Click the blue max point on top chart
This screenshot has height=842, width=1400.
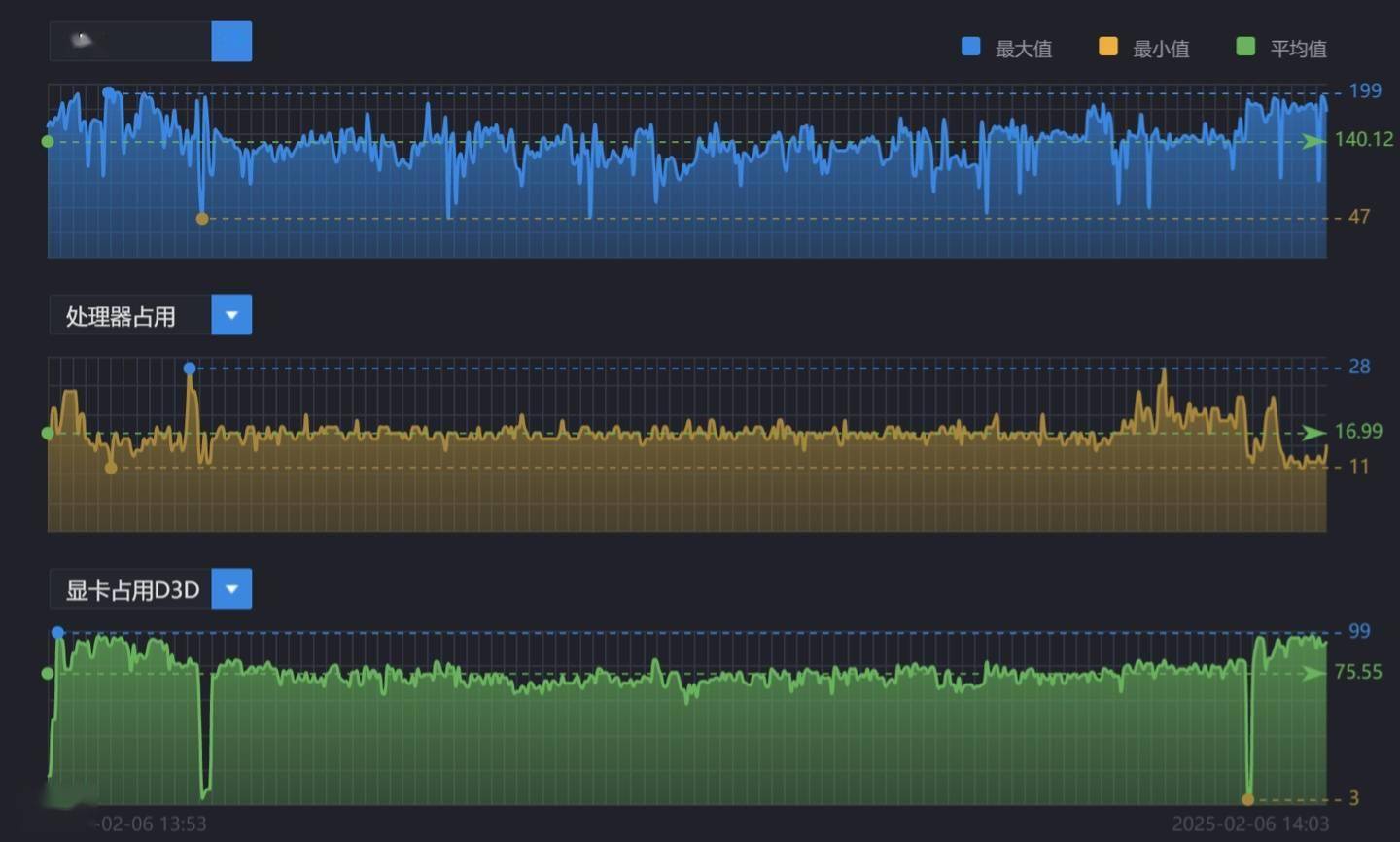(x=108, y=92)
